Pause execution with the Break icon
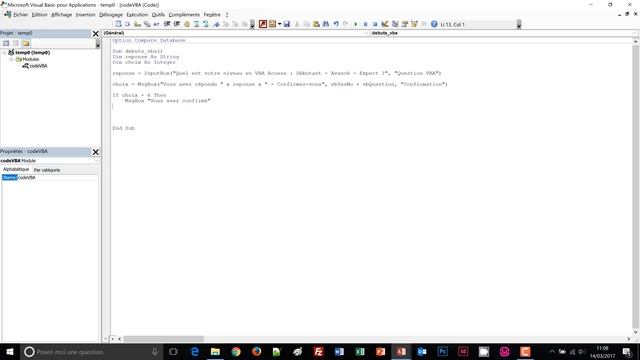640x360 pixels. pyautogui.click(x=365, y=24)
